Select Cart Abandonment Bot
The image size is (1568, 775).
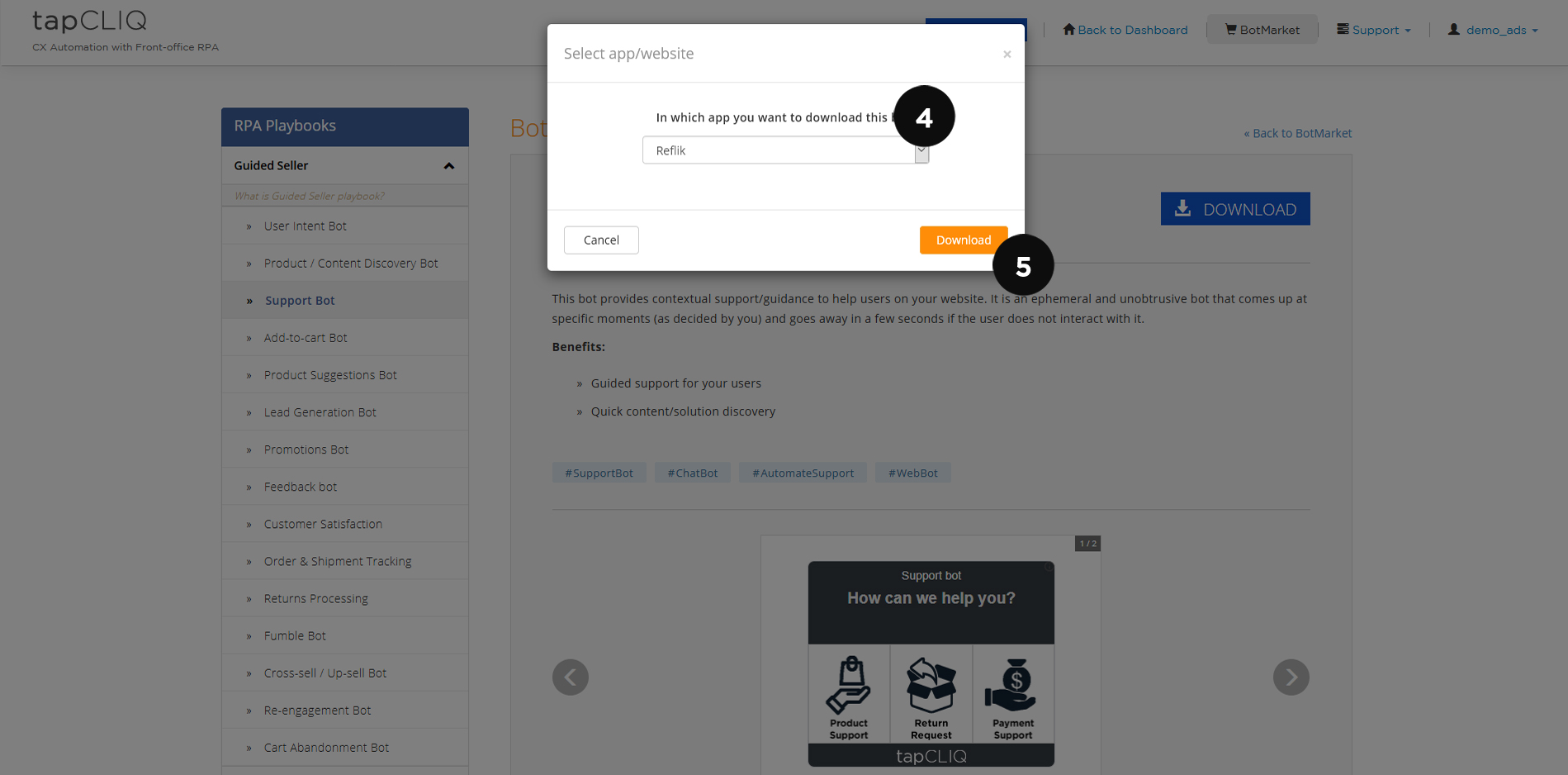tap(345, 747)
